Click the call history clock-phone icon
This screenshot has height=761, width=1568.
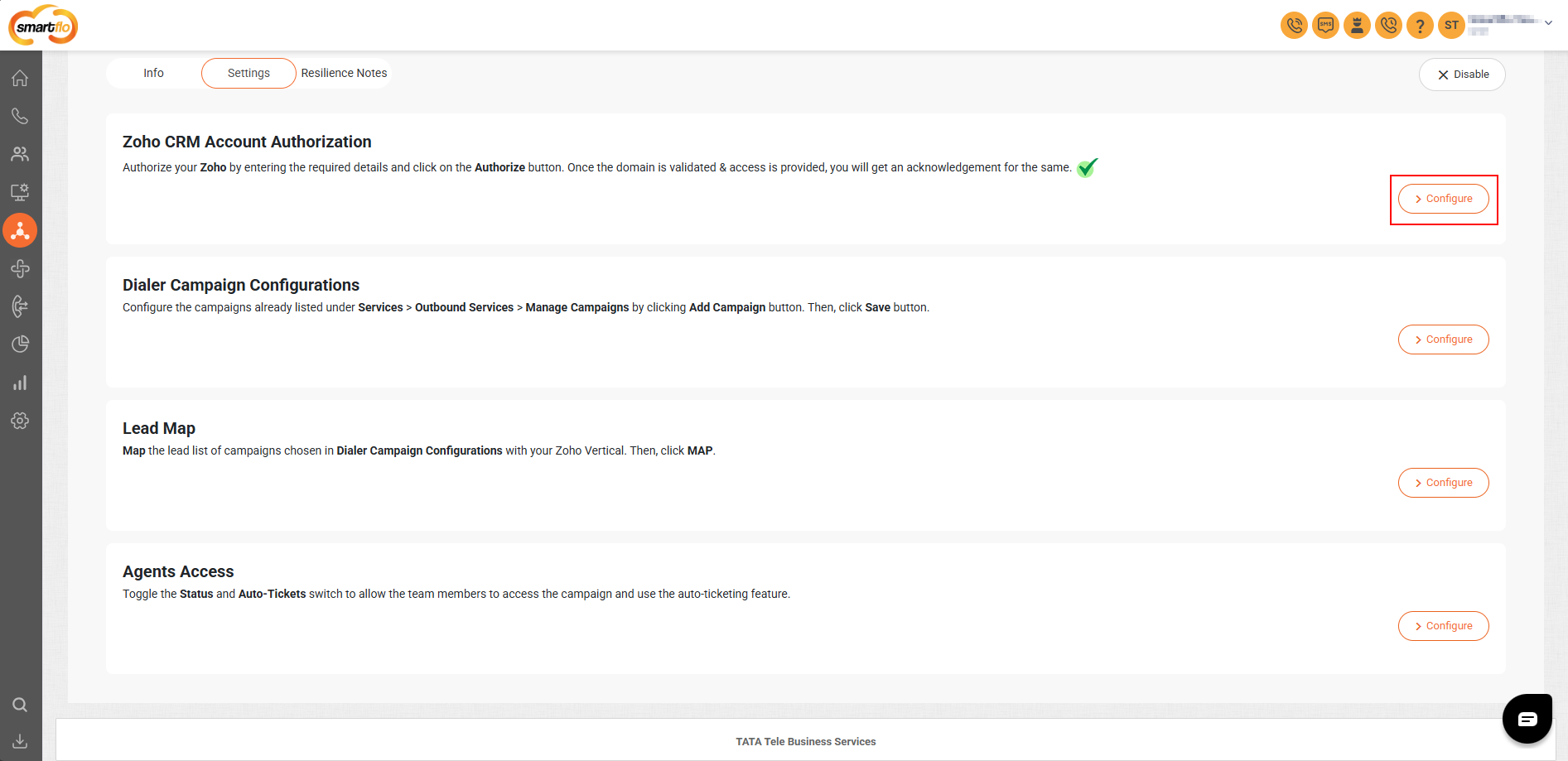1388,25
